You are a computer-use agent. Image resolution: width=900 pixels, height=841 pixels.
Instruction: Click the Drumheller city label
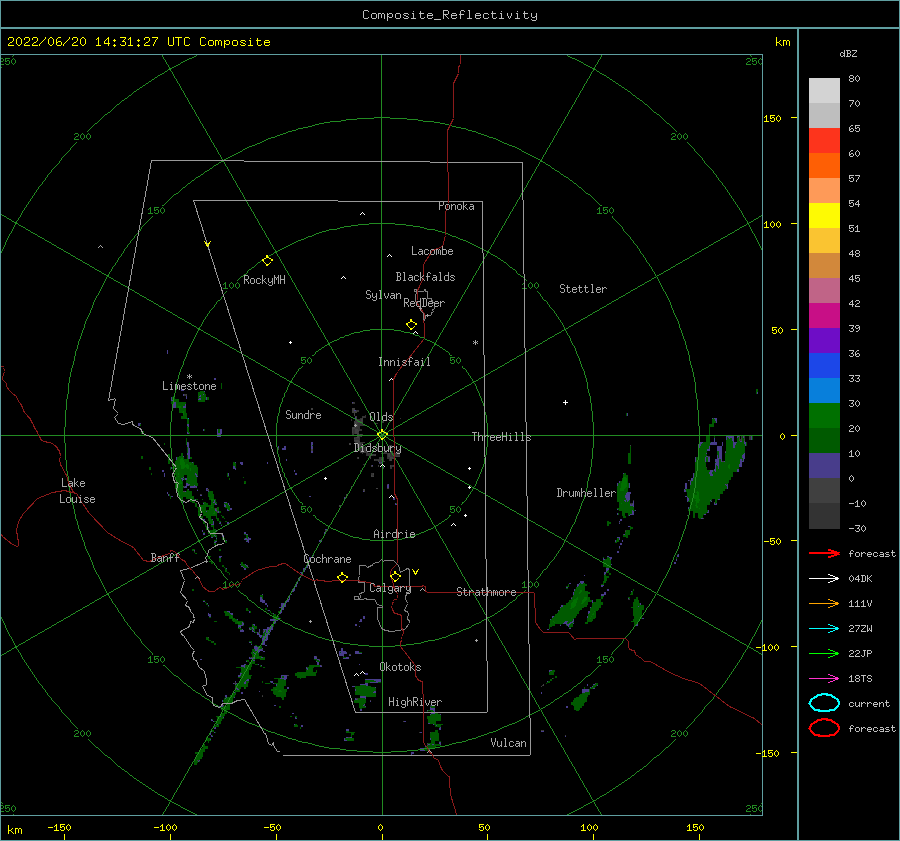(586, 493)
